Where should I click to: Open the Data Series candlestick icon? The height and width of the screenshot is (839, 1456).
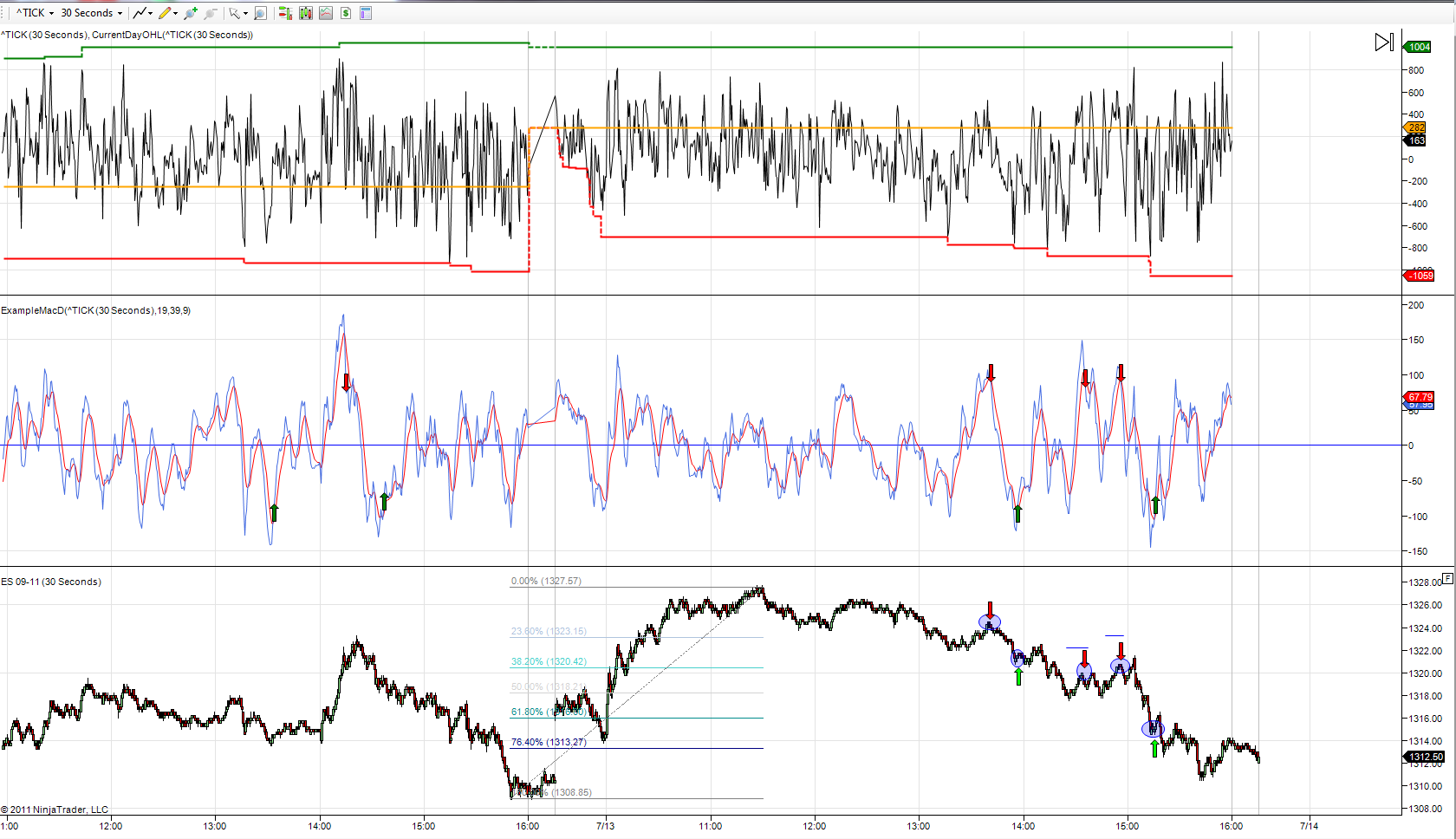(306, 13)
